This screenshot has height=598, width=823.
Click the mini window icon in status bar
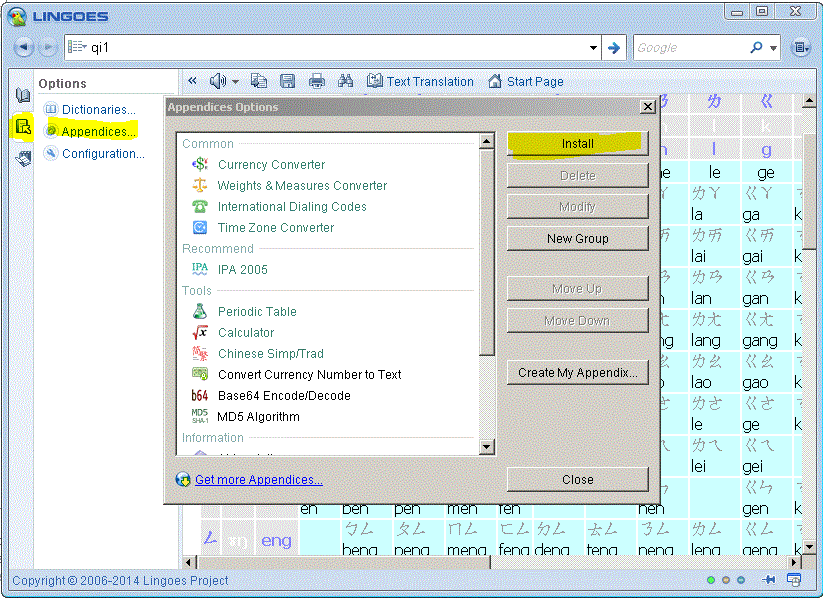(x=794, y=580)
